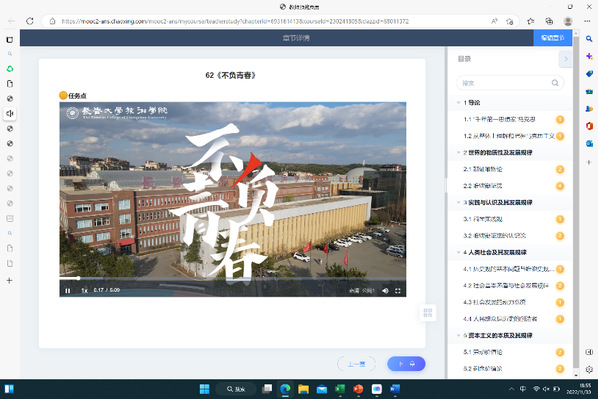The image size is (598, 399).
Task: Mute the video volume speaker icon
Action: coord(385,291)
